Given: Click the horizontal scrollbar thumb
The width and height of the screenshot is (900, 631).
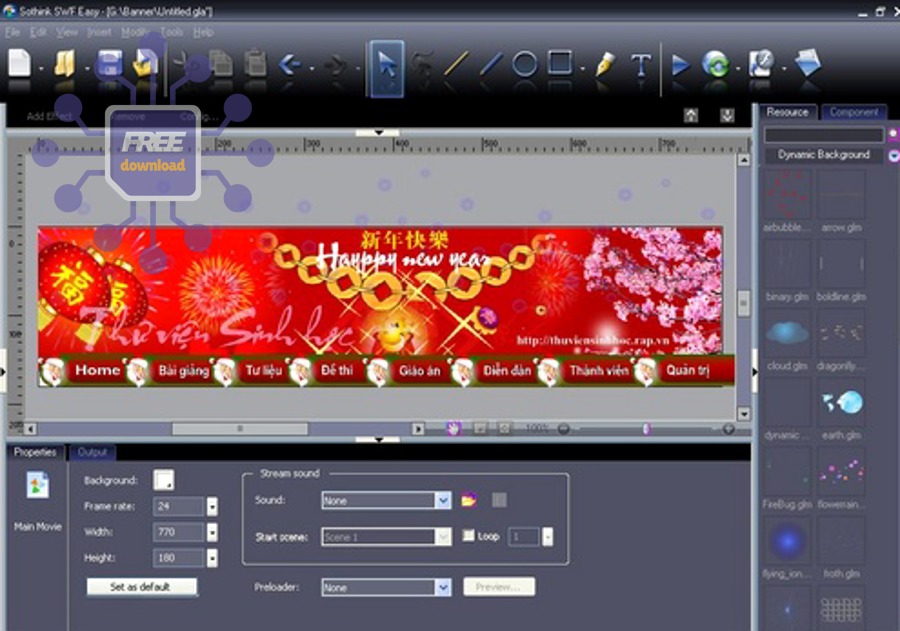Looking at the screenshot, I should [x=240, y=429].
